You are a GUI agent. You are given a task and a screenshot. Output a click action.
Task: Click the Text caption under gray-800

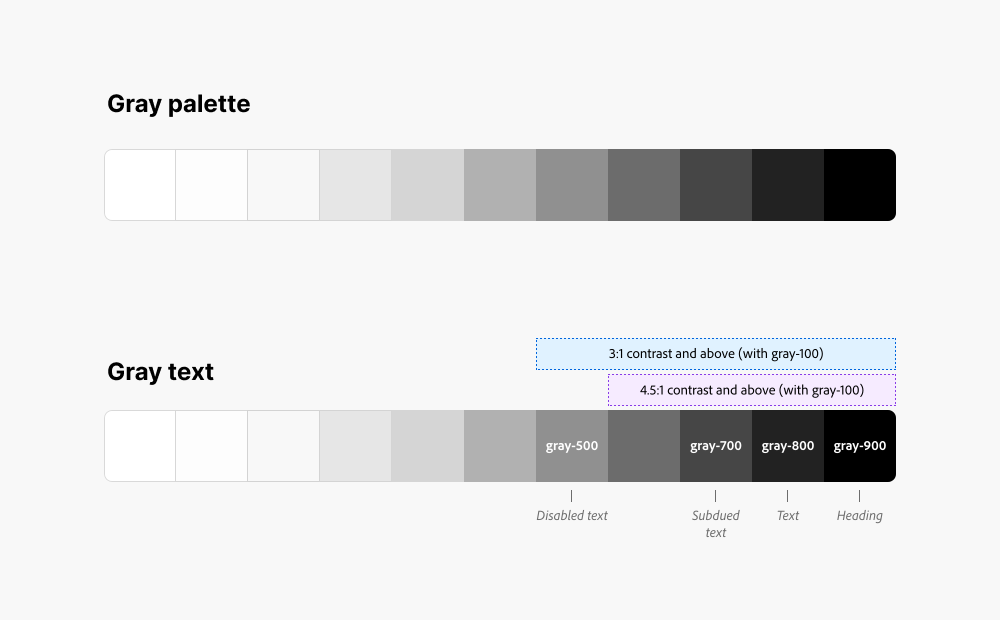point(788,515)
